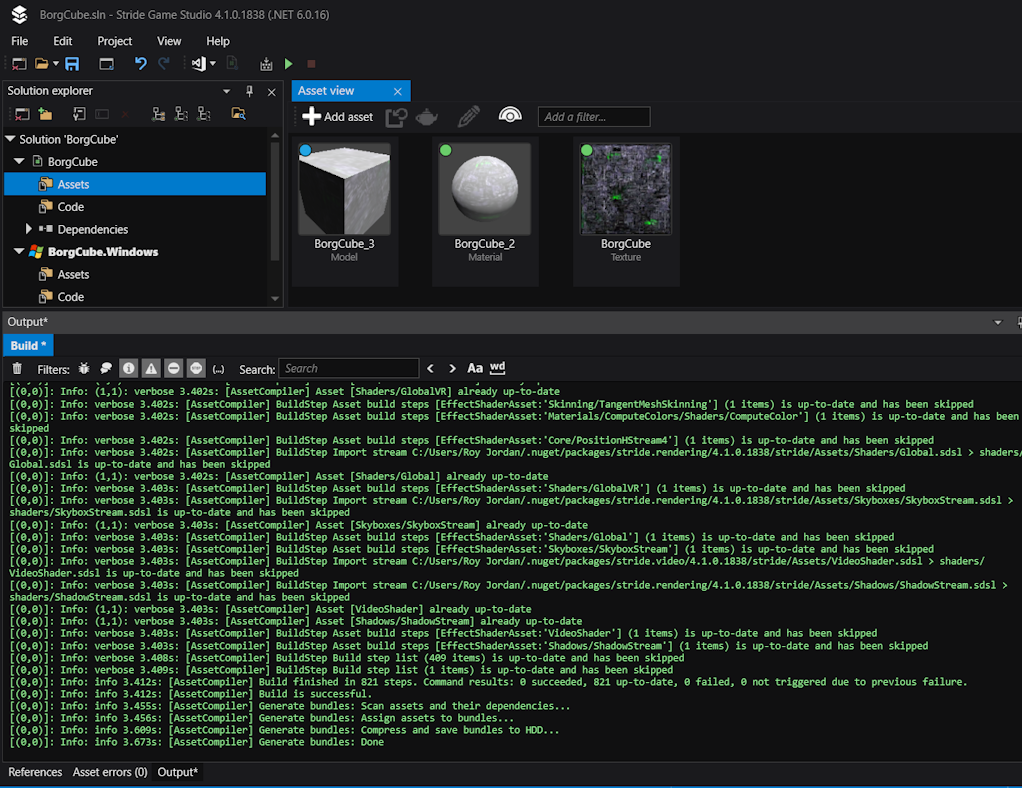This screenshot has width=1022, height=788.
Task: Click the Add asset button
Action: tap(337, 117)
